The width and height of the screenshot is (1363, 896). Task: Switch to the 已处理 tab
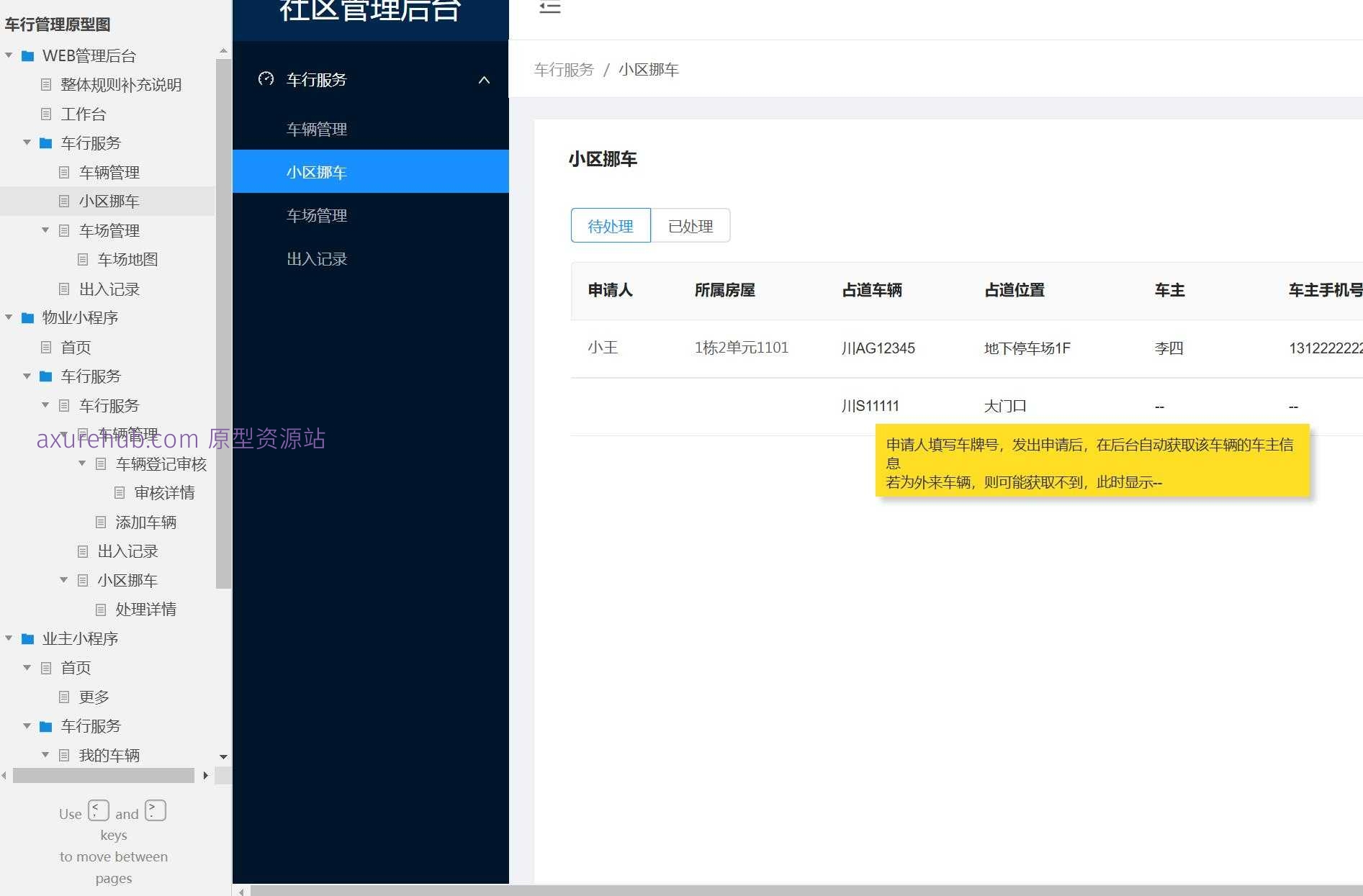click(x=690, y=225)
